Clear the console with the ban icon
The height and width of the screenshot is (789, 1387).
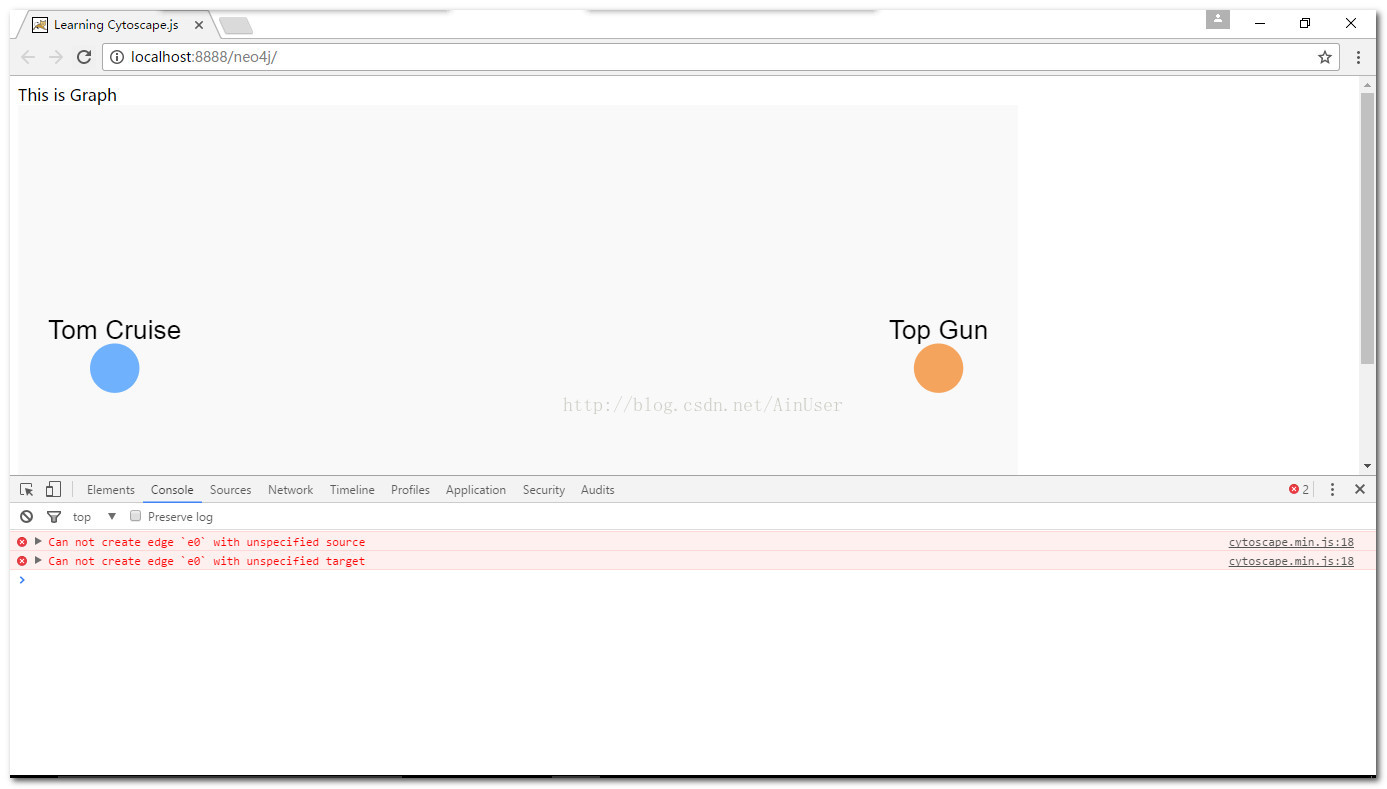(26, 517)
